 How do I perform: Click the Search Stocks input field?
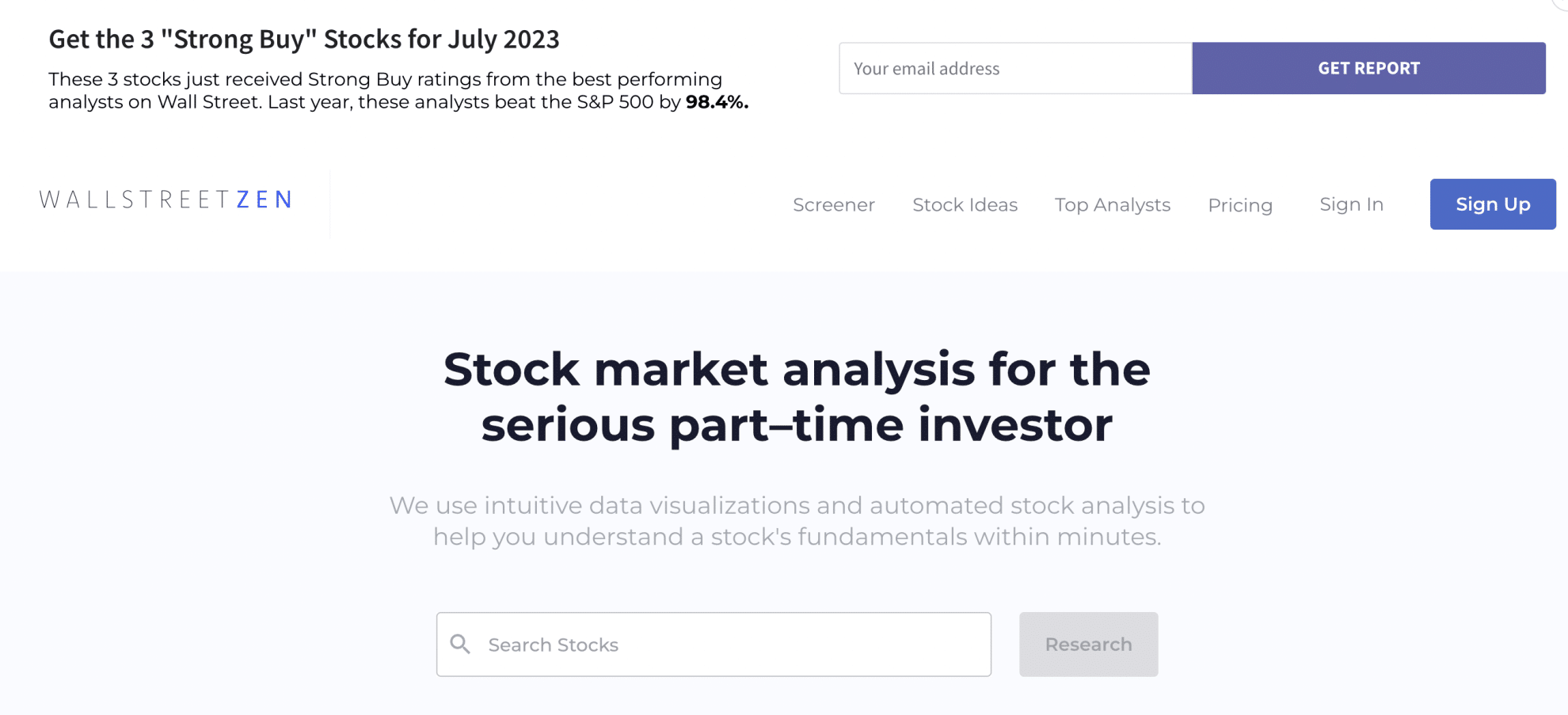point(713,645)
